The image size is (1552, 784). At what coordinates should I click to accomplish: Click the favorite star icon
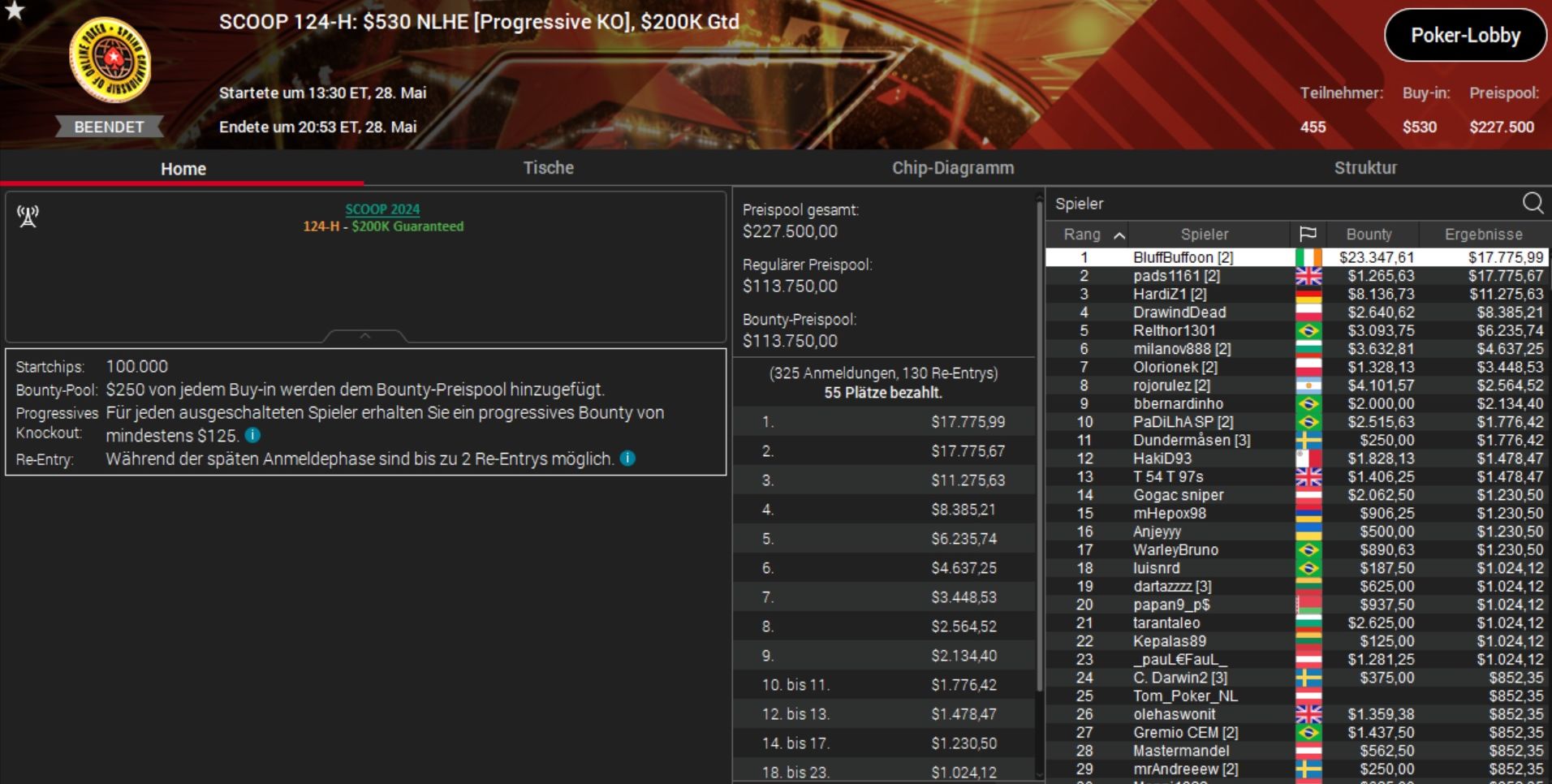[15, 10]
